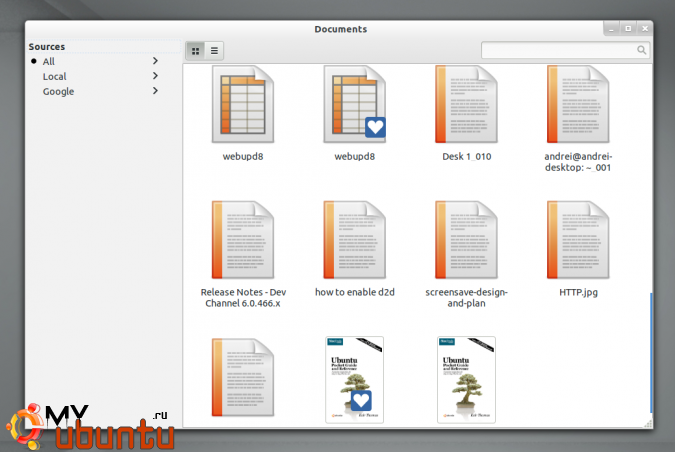The image size is (675, 452).
Task: Open Release Notes Dev Channel document icon
Action: 243,240
